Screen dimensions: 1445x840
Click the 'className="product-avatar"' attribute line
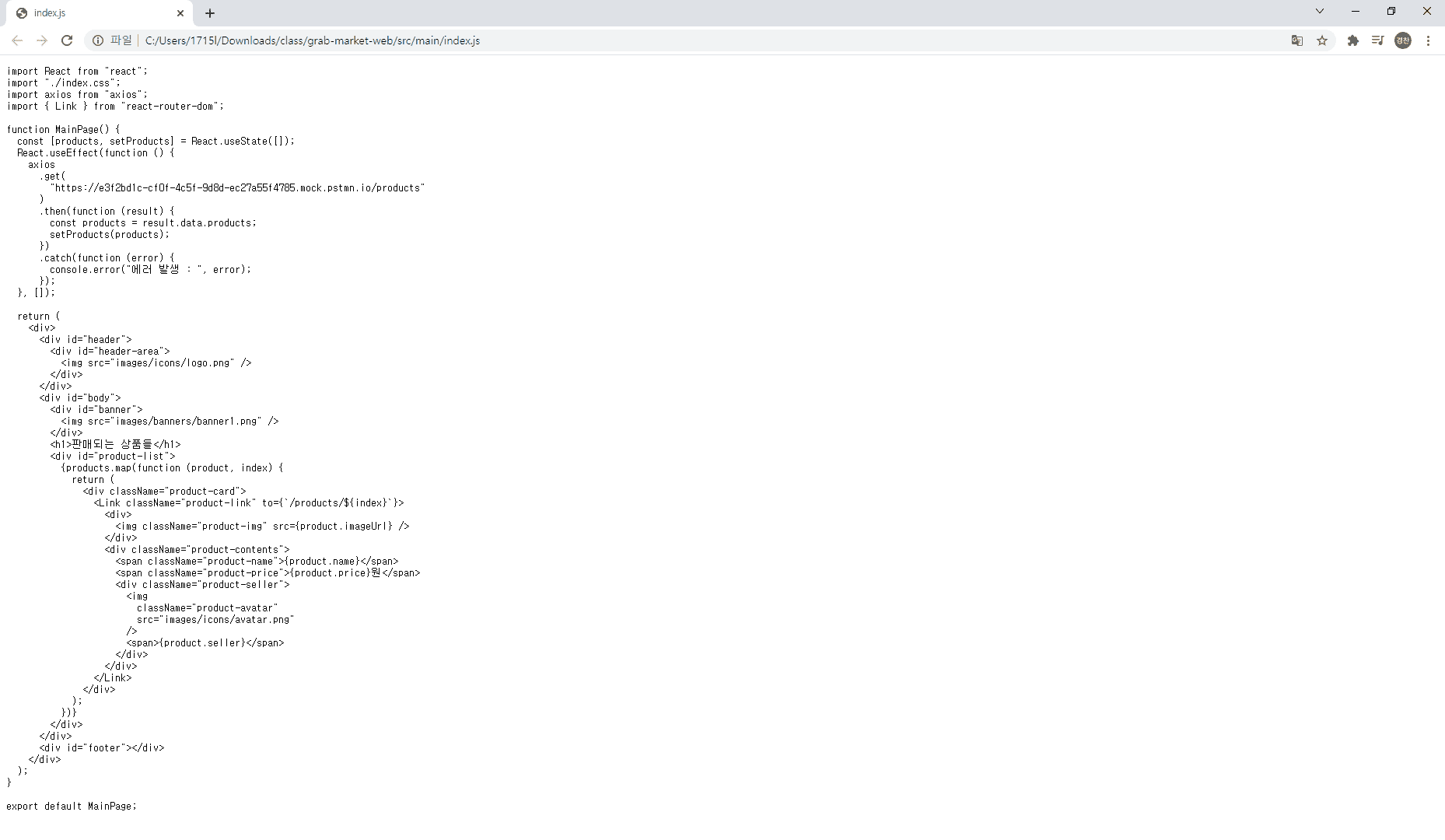208,607
